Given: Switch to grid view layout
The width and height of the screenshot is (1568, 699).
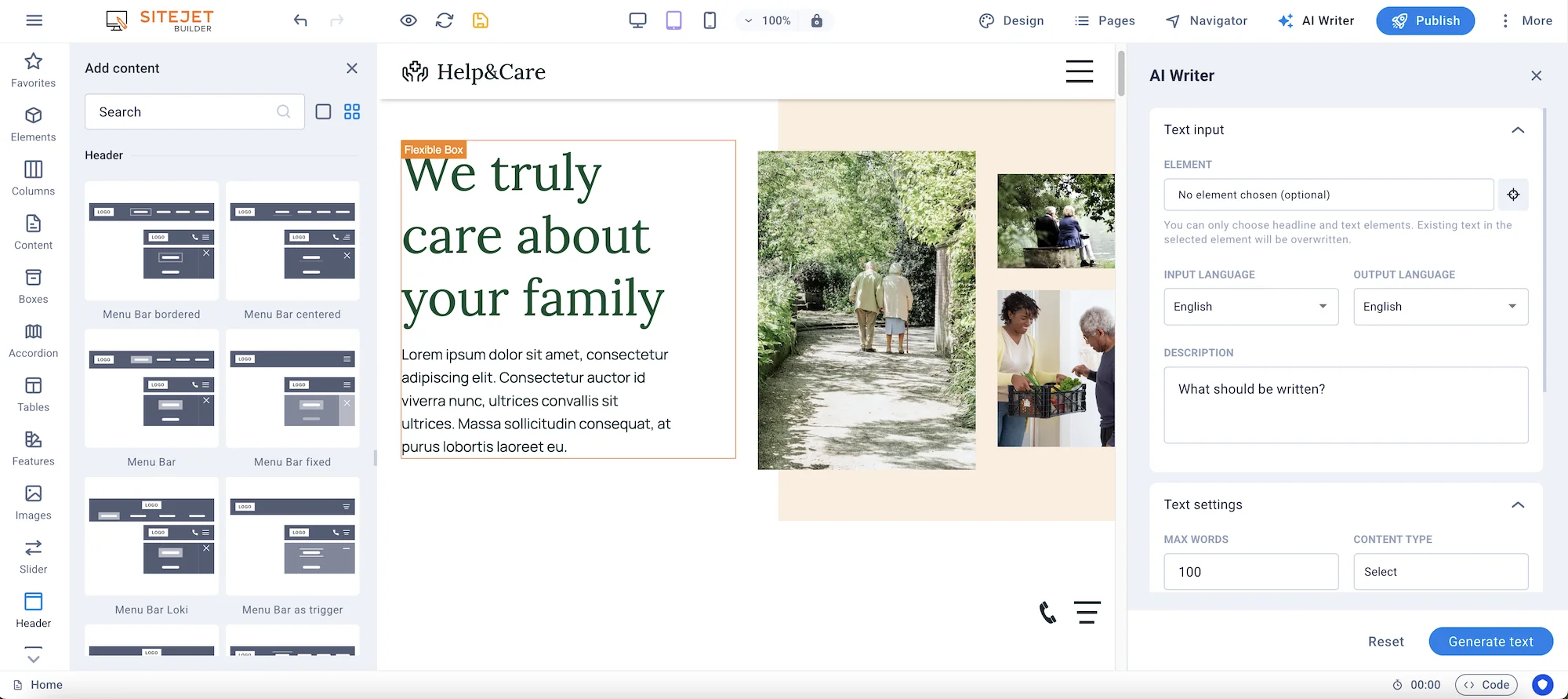Looking at the screenshot, I should (352, 112).
